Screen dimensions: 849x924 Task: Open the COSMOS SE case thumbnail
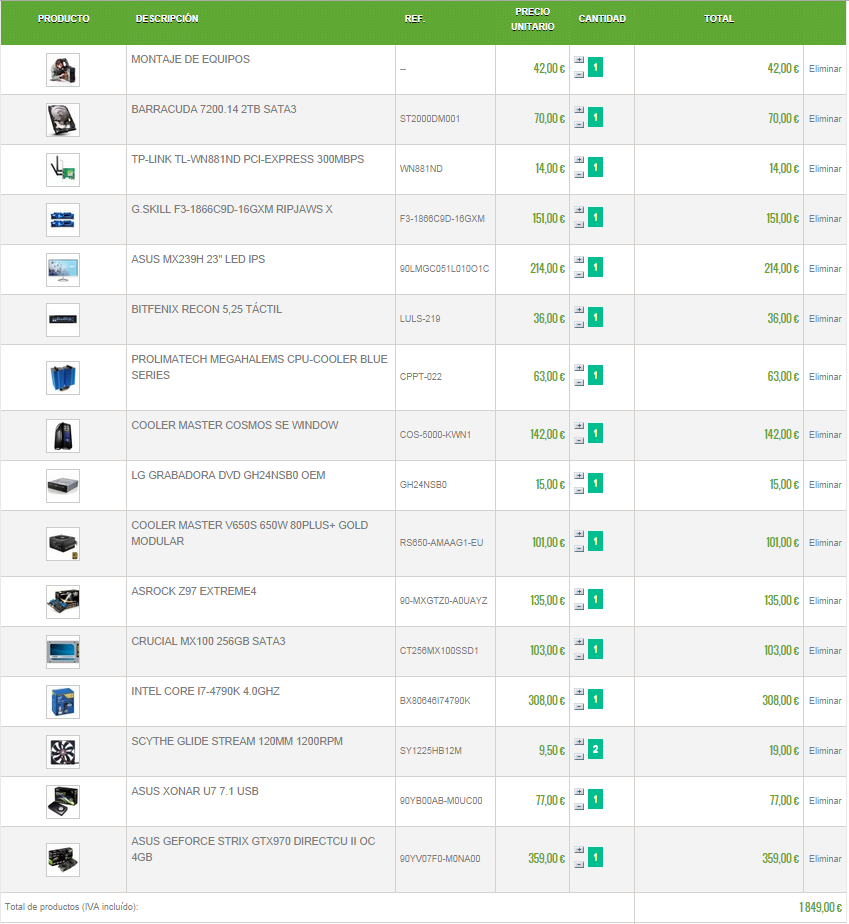point(63,436)
